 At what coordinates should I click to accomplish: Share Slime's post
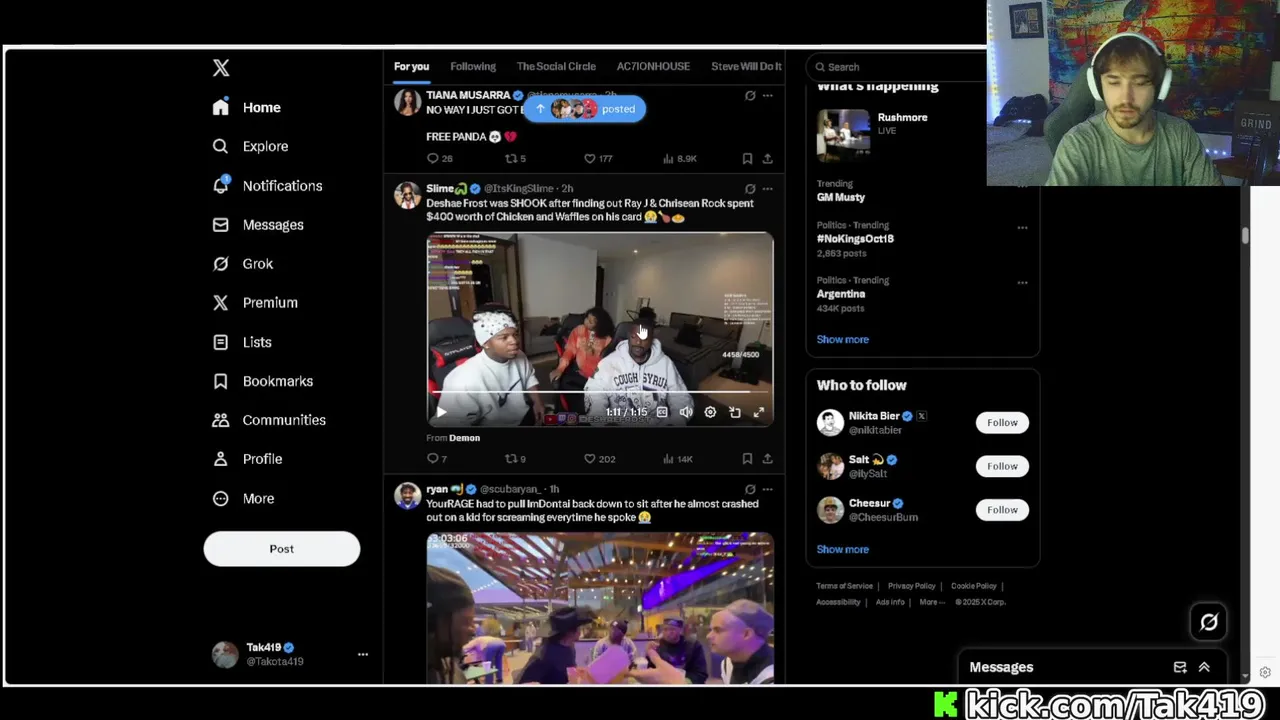pos(767,459)
